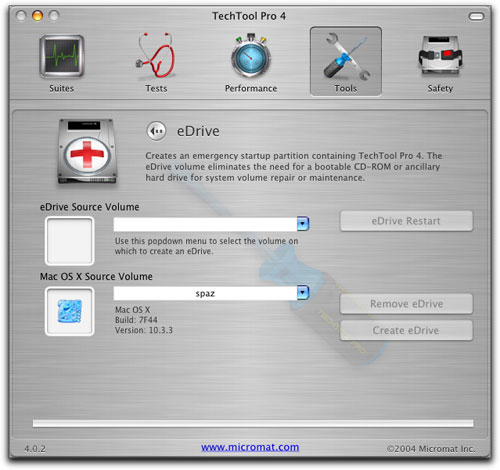Screen dimensions: 500x470
Task: Expand the eDrive Source Volume popdown arrow
Action: coord(303,224)
